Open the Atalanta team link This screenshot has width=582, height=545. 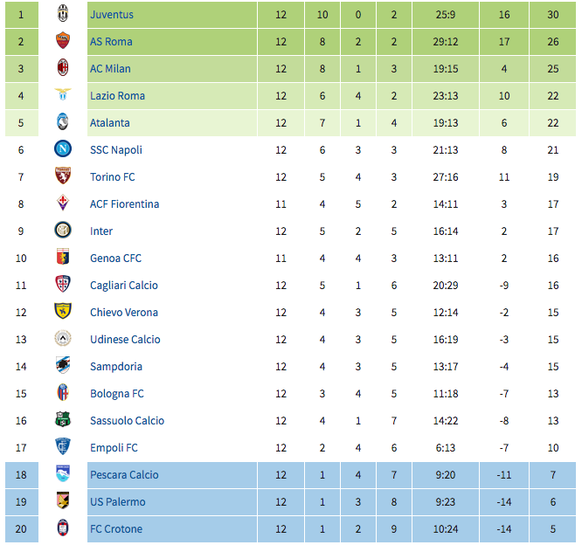coord(110,123)
